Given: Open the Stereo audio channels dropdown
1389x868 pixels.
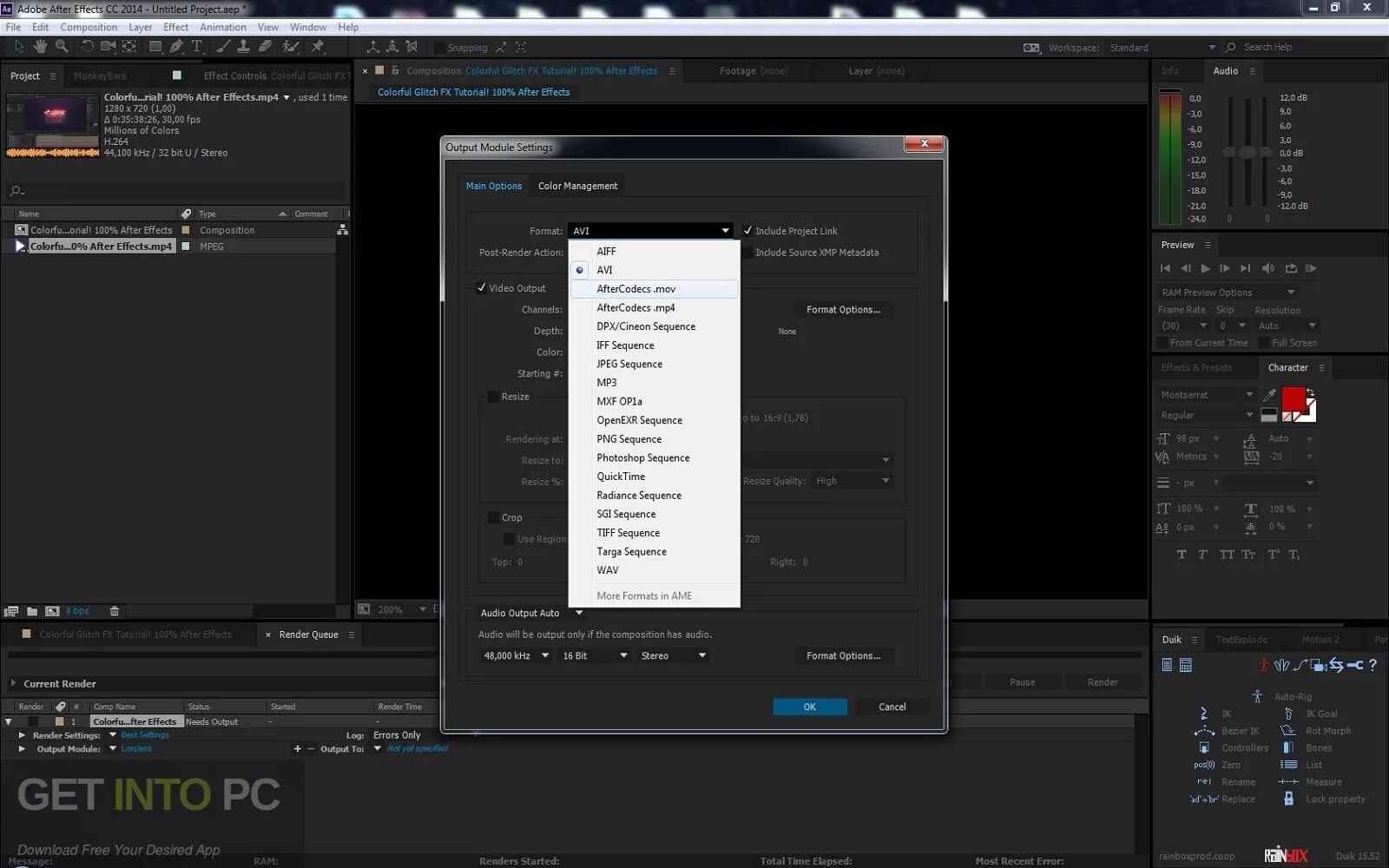Looking at the screenshot, I should click(x=674, y=655).
